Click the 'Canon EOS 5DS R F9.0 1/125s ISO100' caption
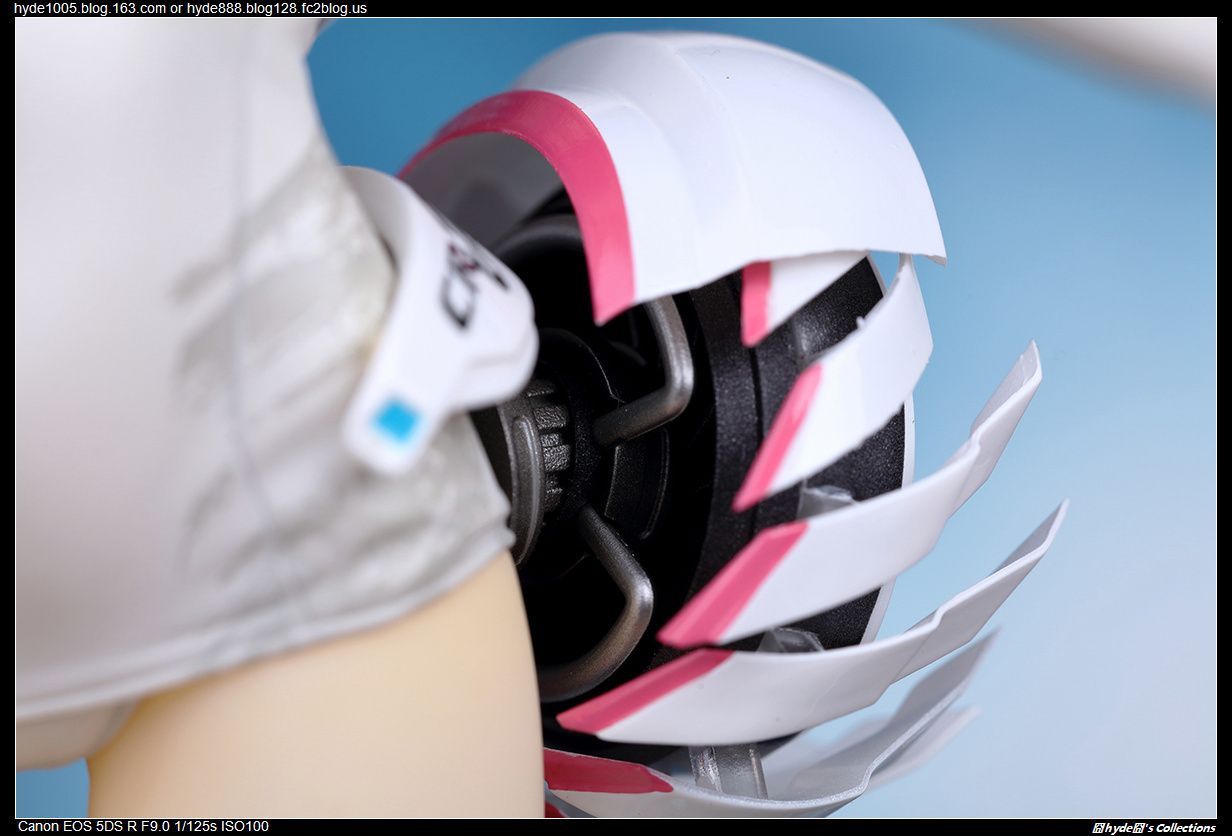The width and height of the screenshot is (1232, 836). [x=143, y=826]
